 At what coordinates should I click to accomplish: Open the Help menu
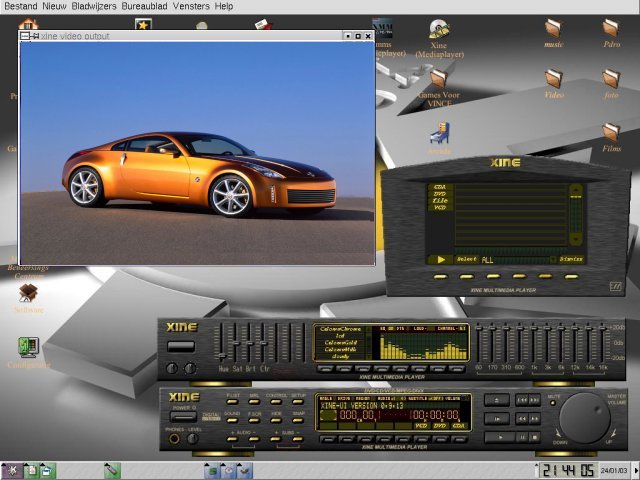coord(224,6)
